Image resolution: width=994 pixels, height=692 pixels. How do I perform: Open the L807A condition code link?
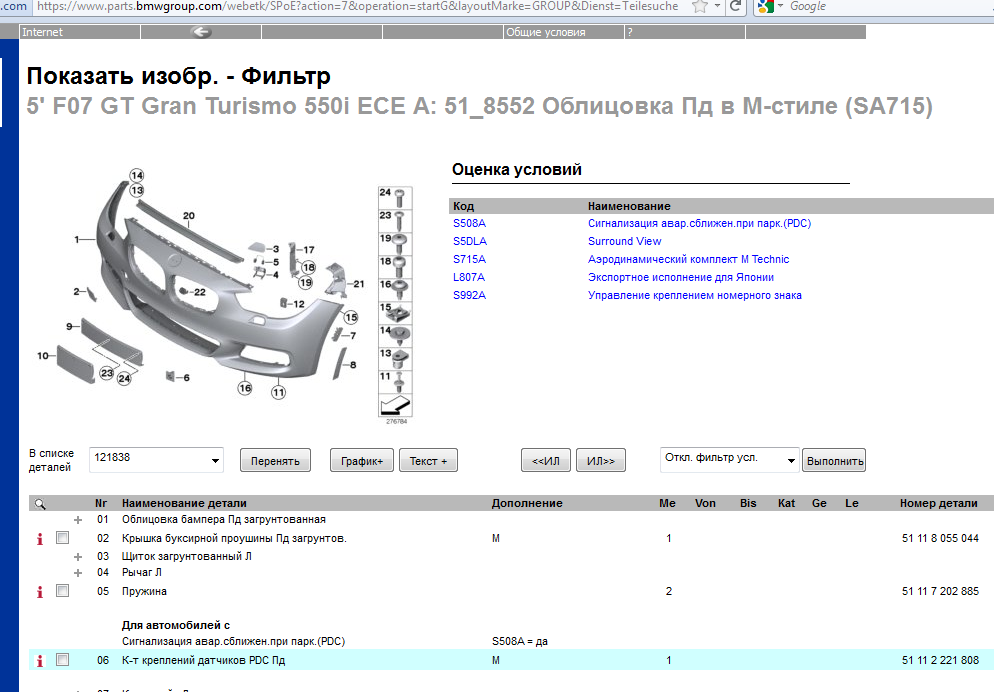469,278
